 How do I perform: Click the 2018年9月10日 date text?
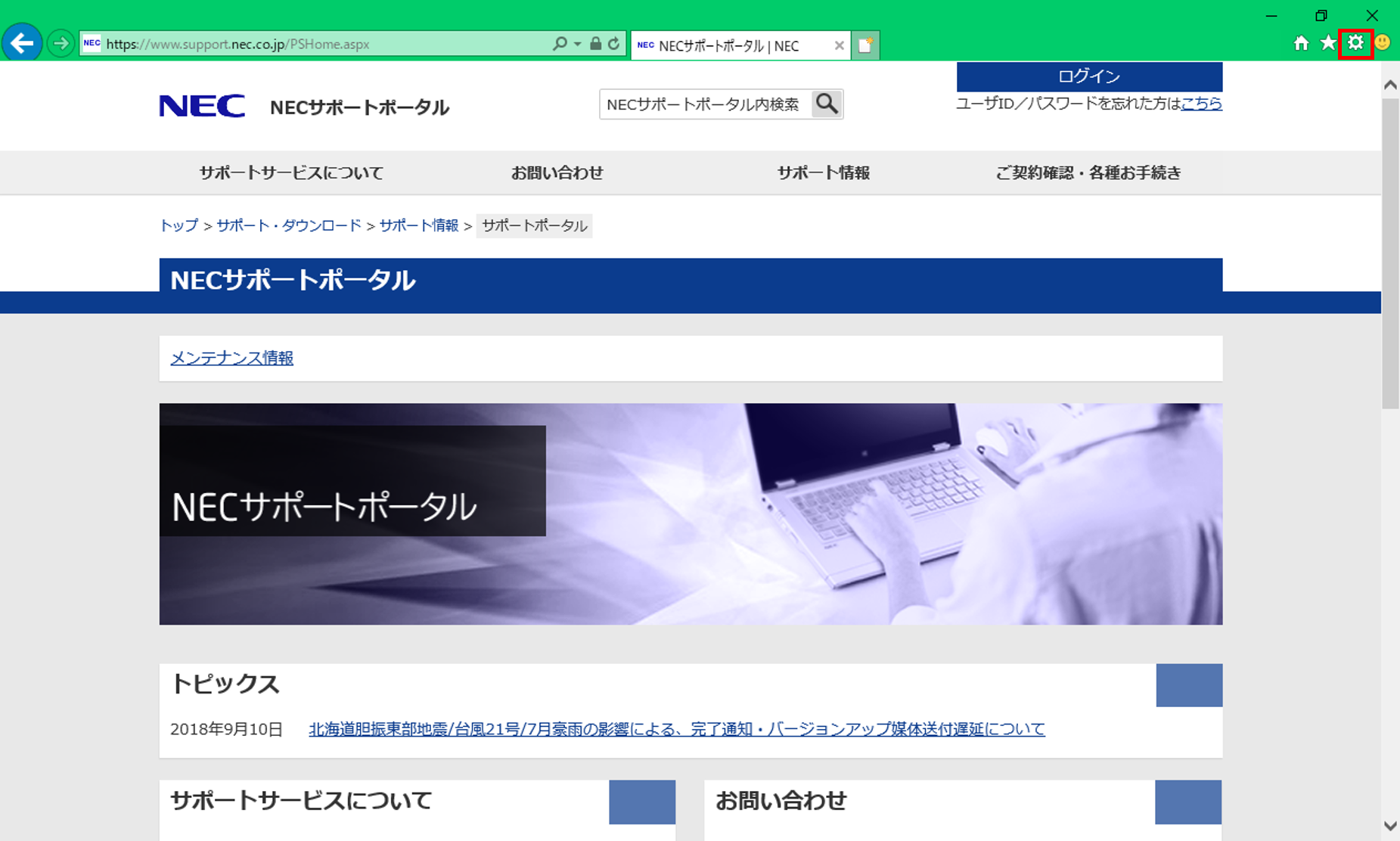226,729
